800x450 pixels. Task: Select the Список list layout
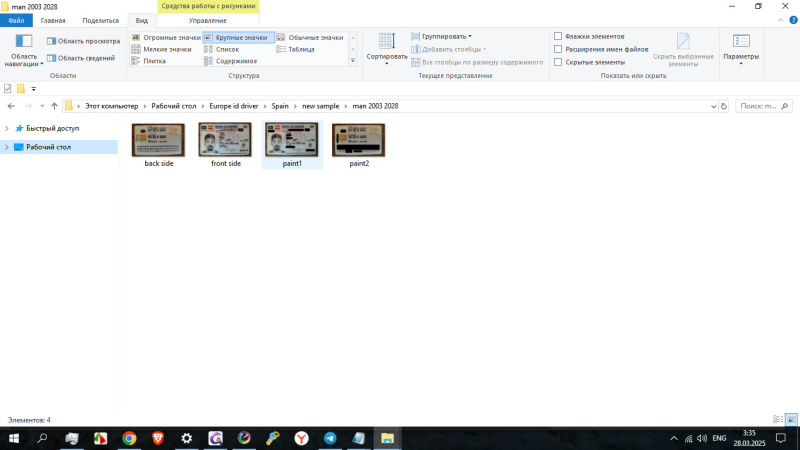click(x=227, y=49)
